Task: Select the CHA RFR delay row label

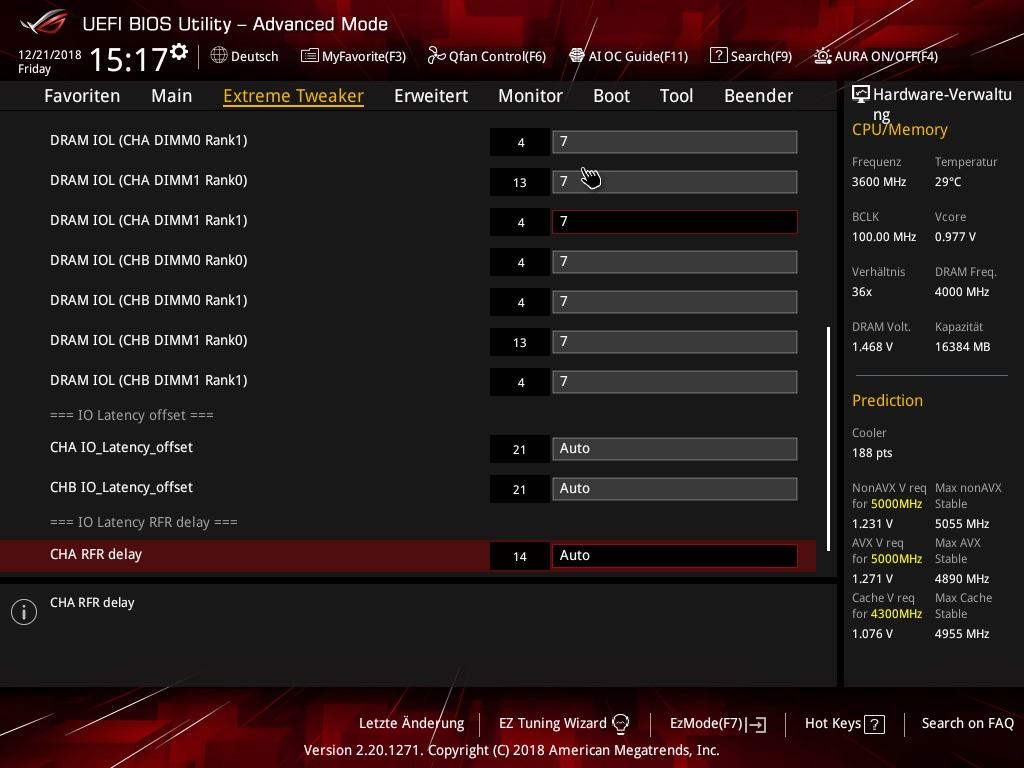Action: coord(96,554)
